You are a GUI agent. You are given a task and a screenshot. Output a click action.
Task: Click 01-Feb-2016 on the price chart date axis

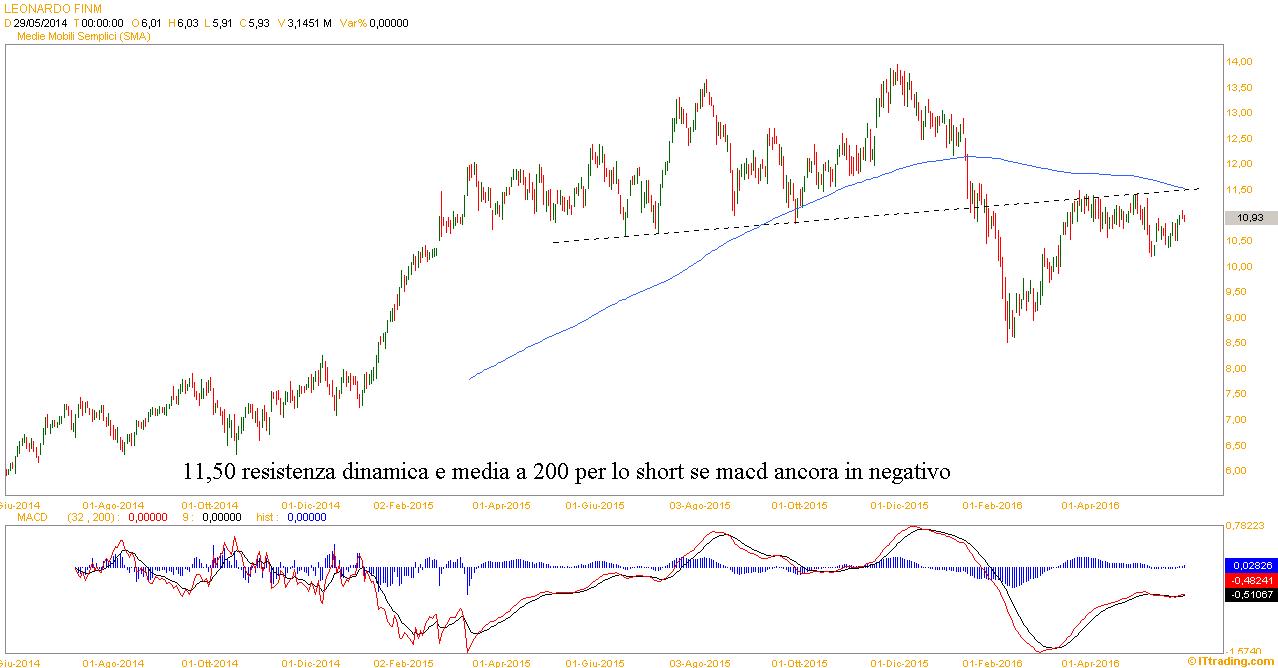pos(992,505)
